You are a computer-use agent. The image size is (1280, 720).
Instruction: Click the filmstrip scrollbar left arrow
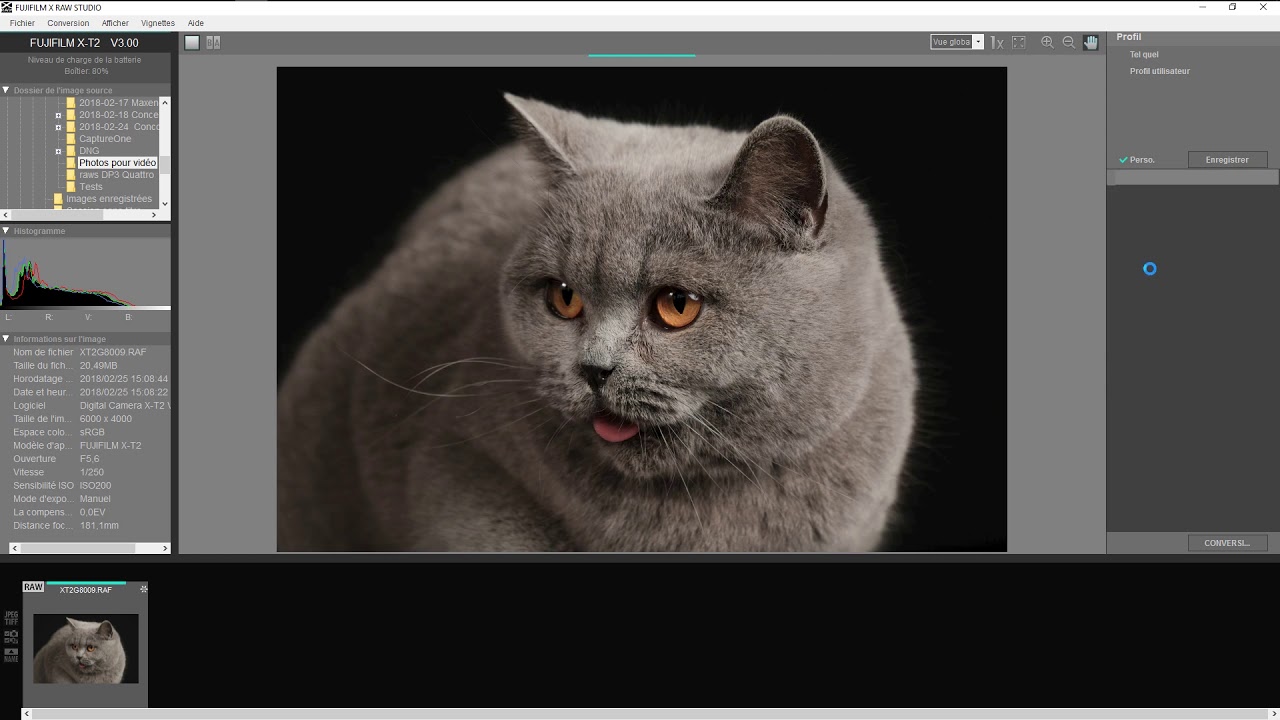coord(27,714)
